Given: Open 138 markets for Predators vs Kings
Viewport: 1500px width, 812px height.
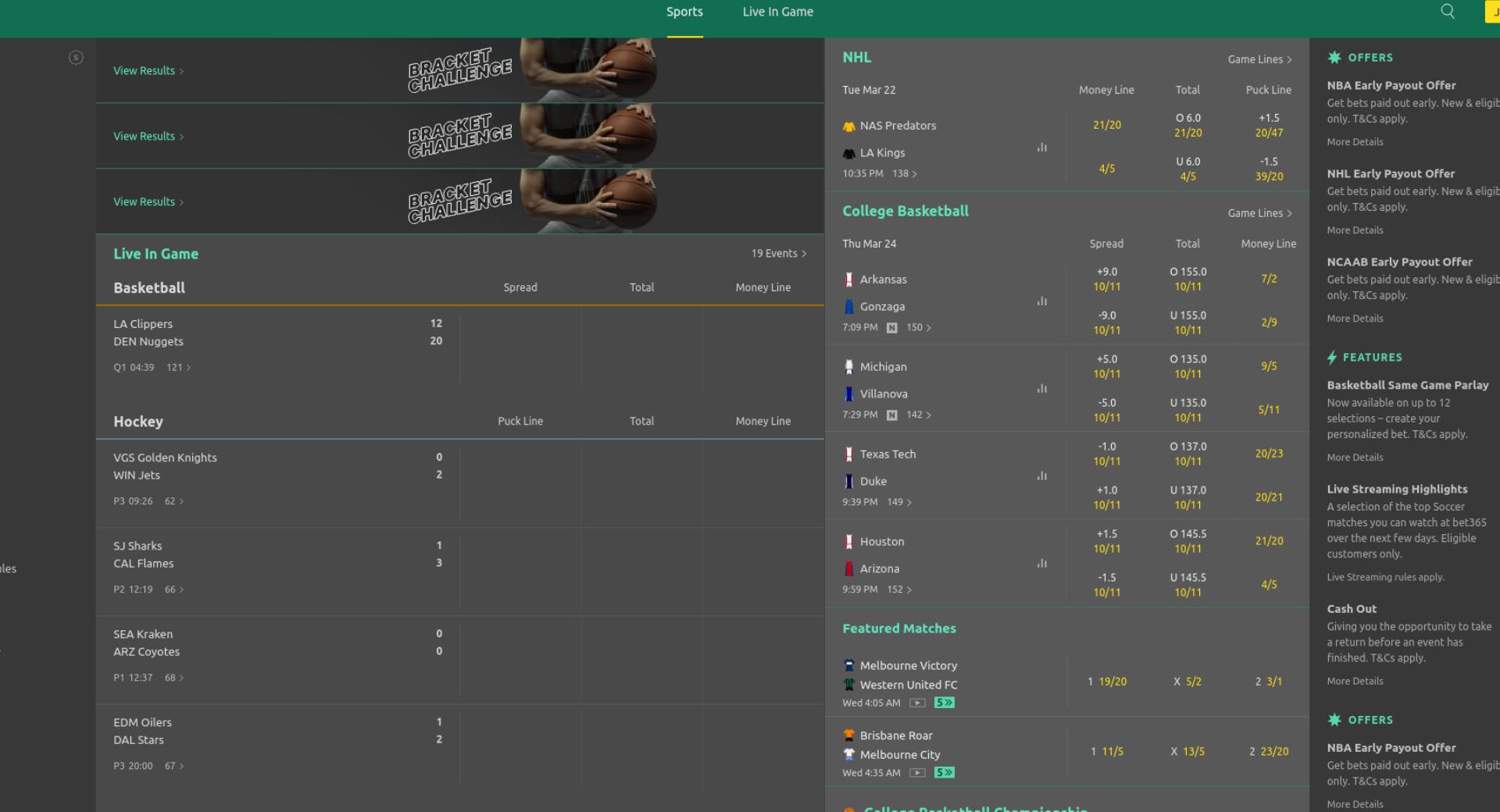Looking at the screenshot, I should [905, 174].
